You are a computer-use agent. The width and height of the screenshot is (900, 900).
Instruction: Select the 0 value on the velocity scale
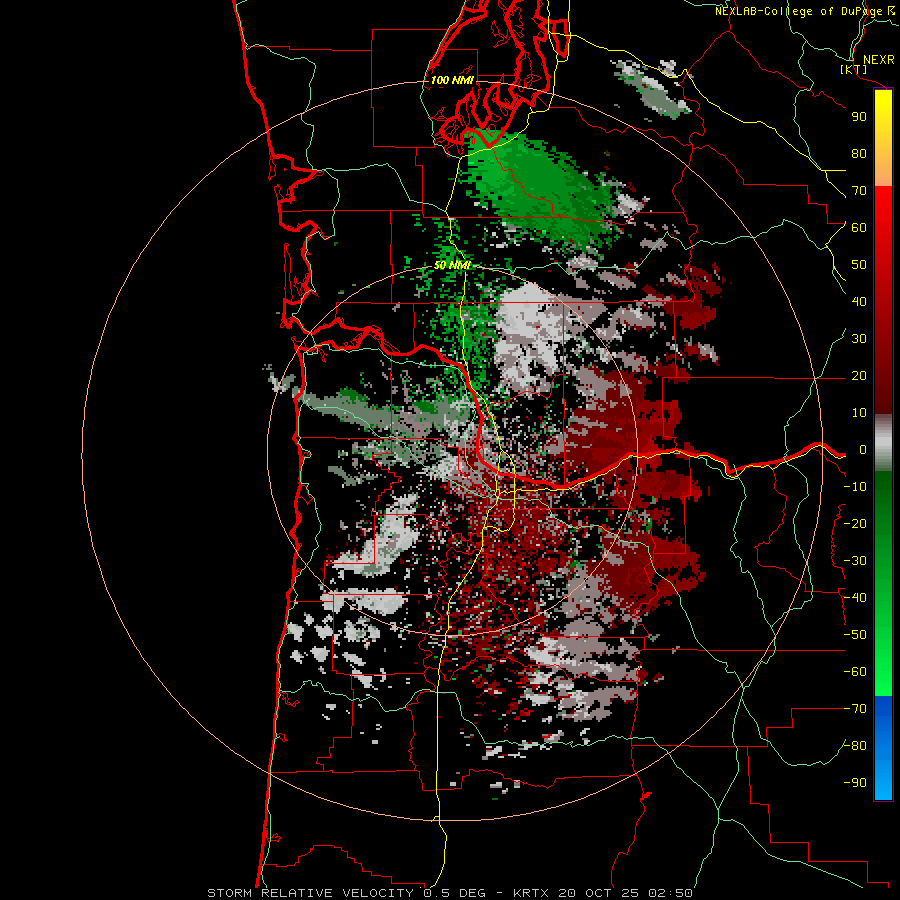click(x=862, y=449)
